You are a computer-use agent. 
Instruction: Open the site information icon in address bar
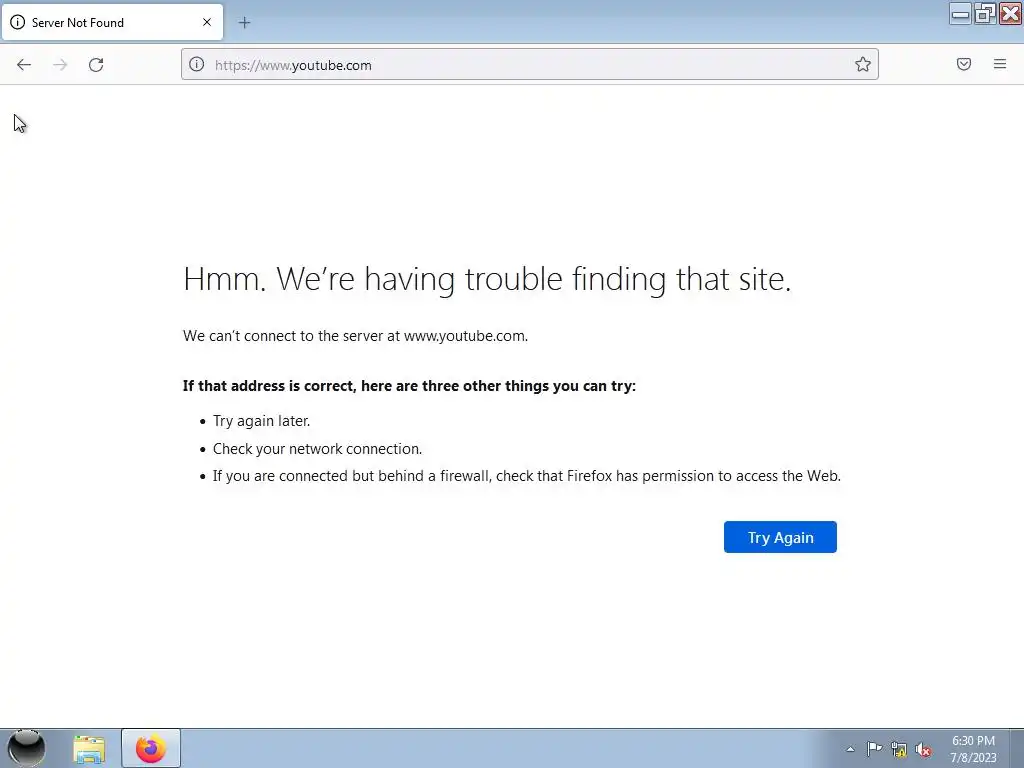[x=197, y=64]
